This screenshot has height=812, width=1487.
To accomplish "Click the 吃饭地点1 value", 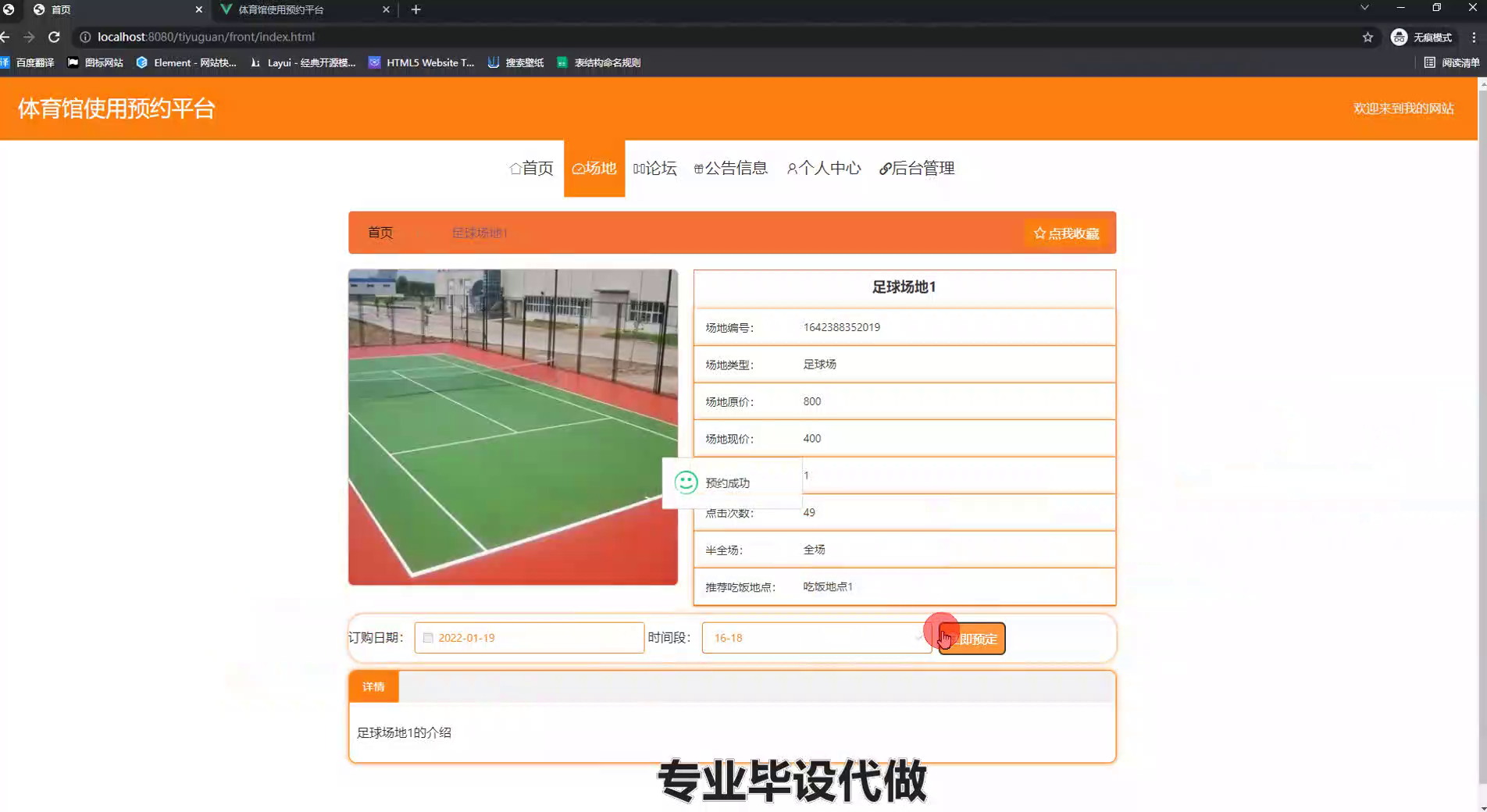I will [828, 586].
